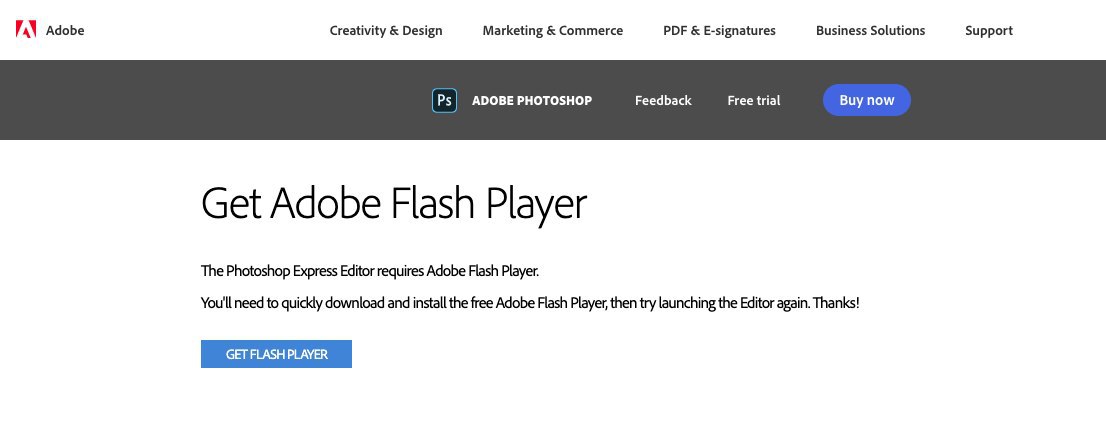Select the ADOBE PHOTOSHOP product title
1106x430 pixels.
(x=532, y=100)
